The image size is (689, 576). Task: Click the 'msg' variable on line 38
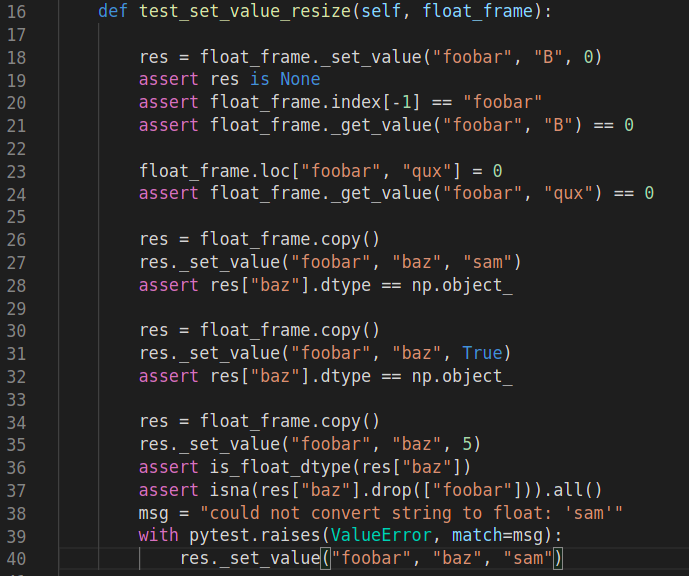[x=154, y=514]
